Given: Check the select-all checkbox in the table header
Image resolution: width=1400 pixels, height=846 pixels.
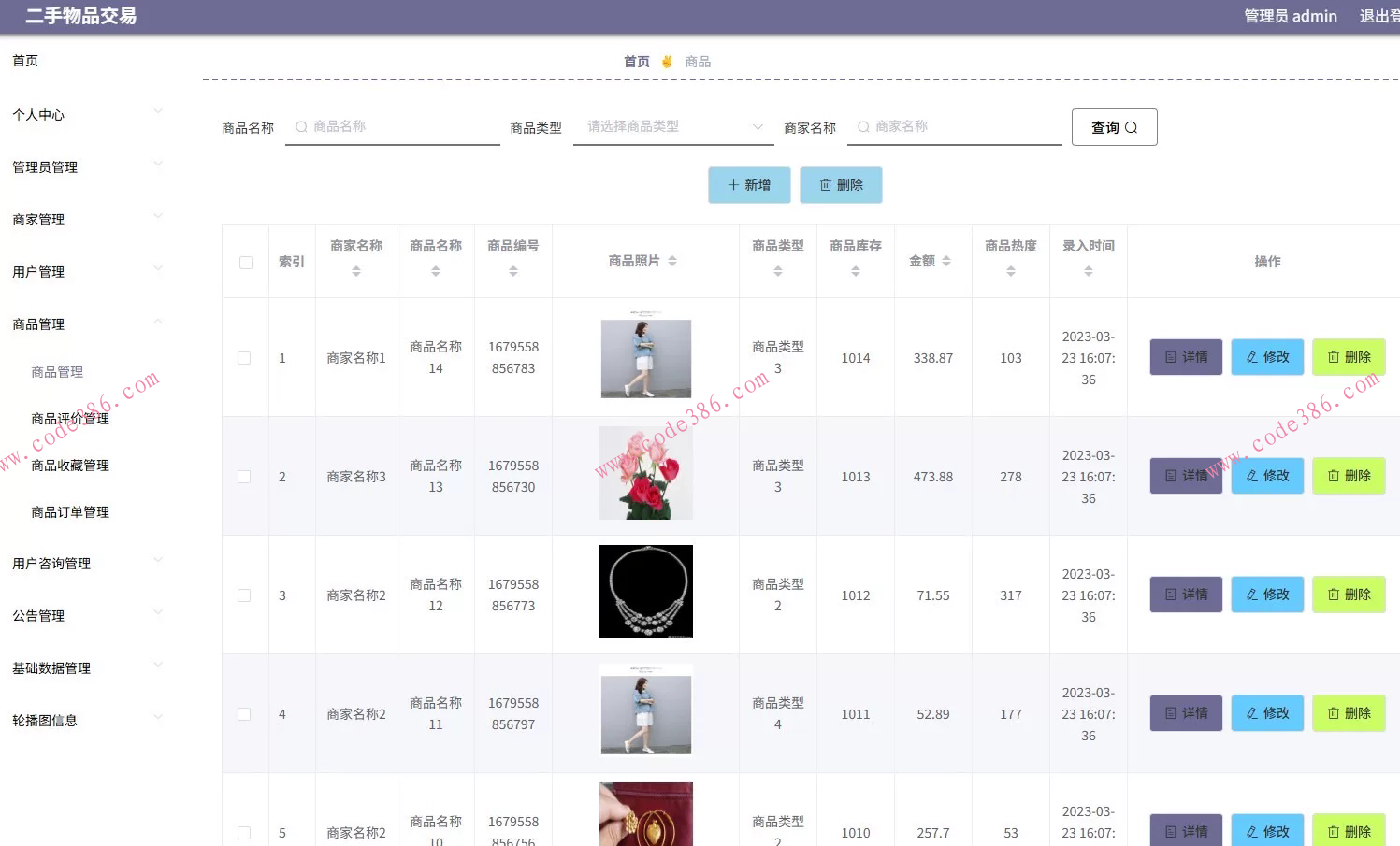Looking at the screenshot, I should [245, 263].
